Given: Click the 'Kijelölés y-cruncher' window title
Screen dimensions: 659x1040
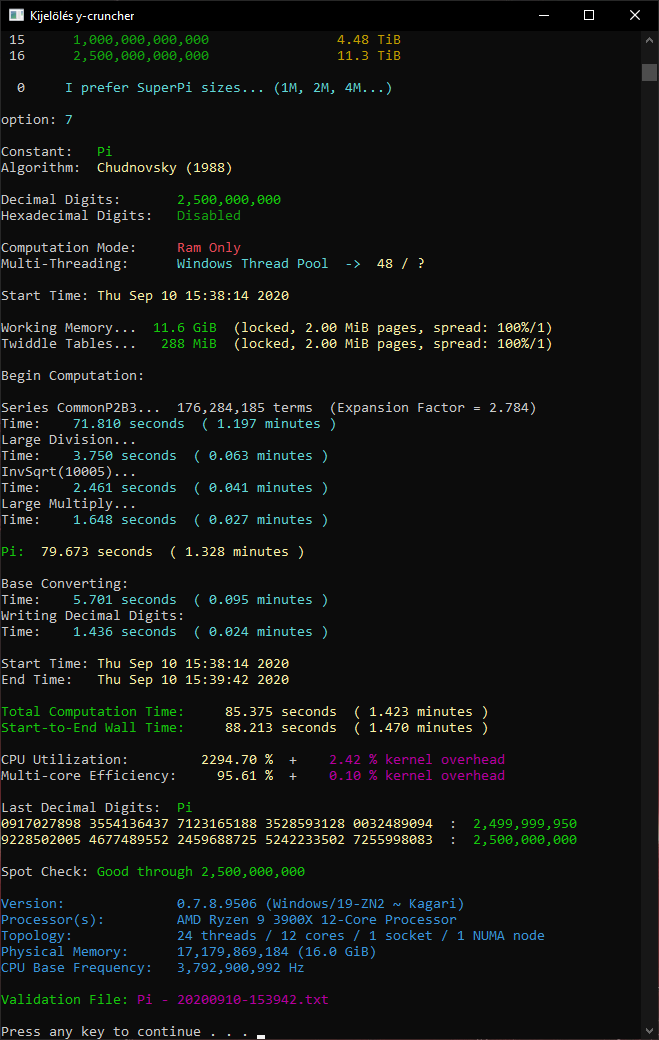Looking at the screenshot, I should (82, 16).
